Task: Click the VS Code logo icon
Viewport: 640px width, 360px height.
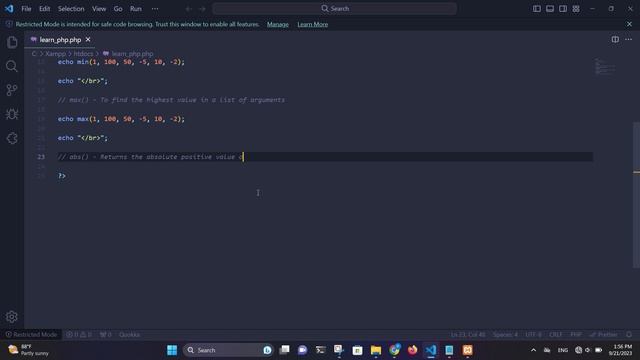Action: point(9,9)
